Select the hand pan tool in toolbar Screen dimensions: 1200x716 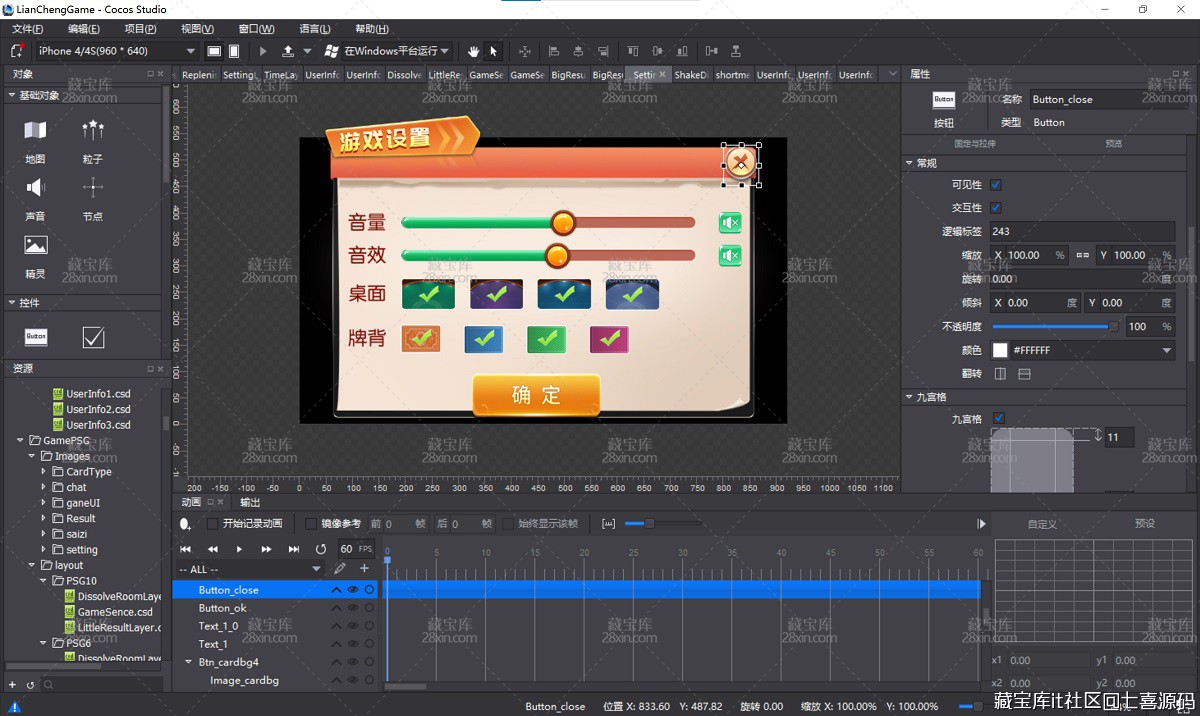(471, 51)
